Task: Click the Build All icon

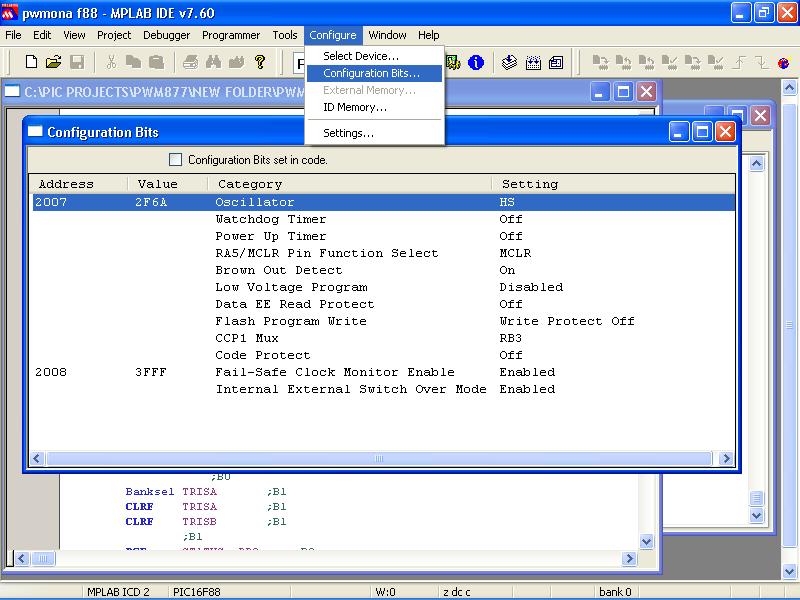Action: tap(533, 62)
